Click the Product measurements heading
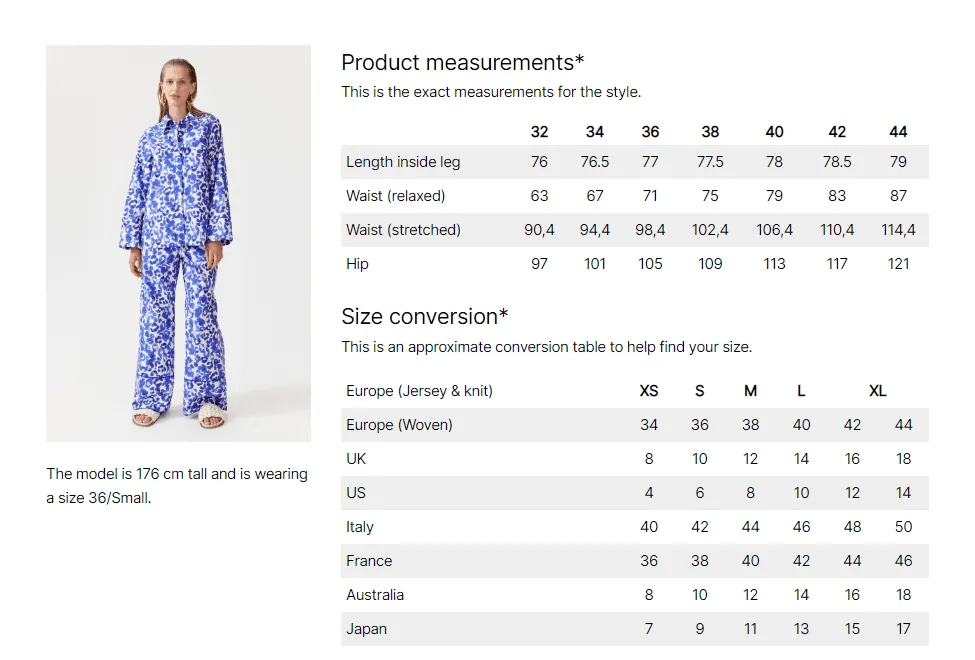 463,62
